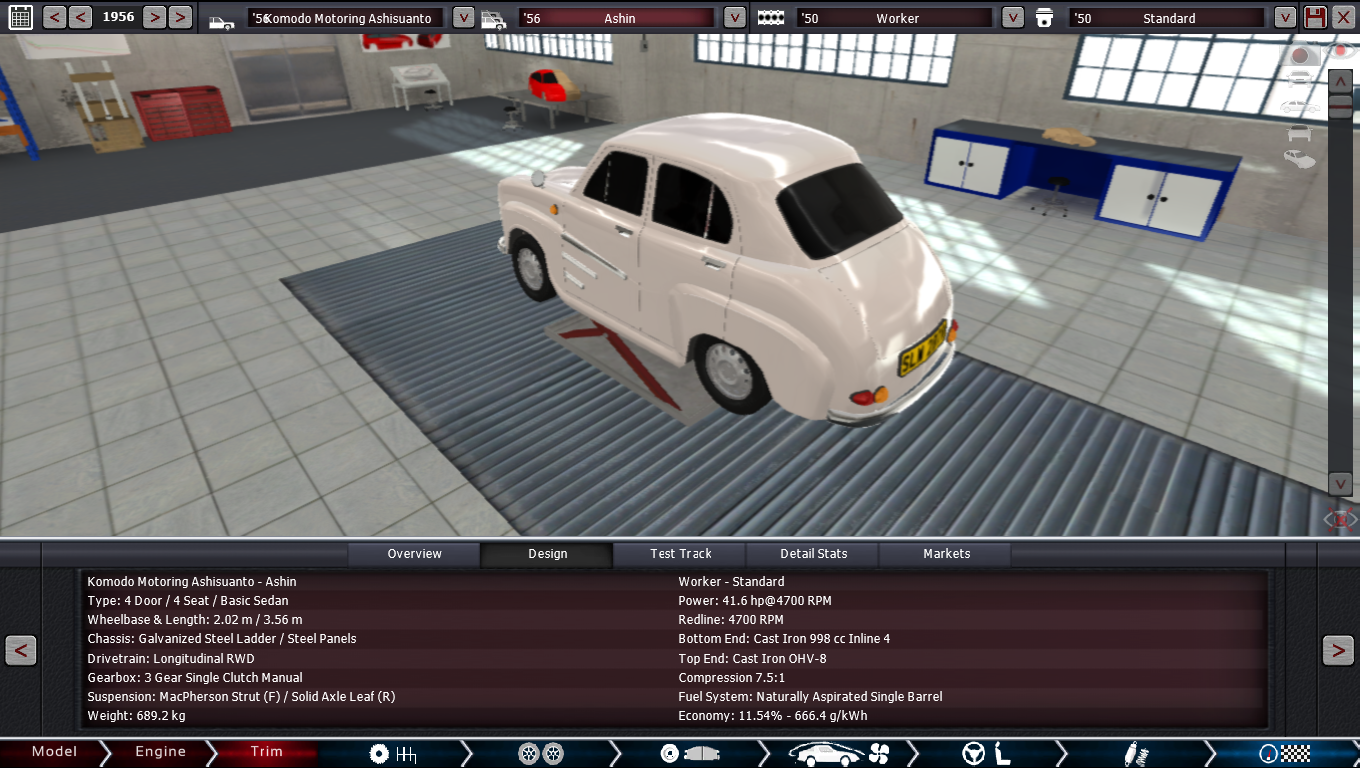Screen dimensions: 1360x768
Task: Expand the Worker engine family dropdown
Action: point(1012,17)
